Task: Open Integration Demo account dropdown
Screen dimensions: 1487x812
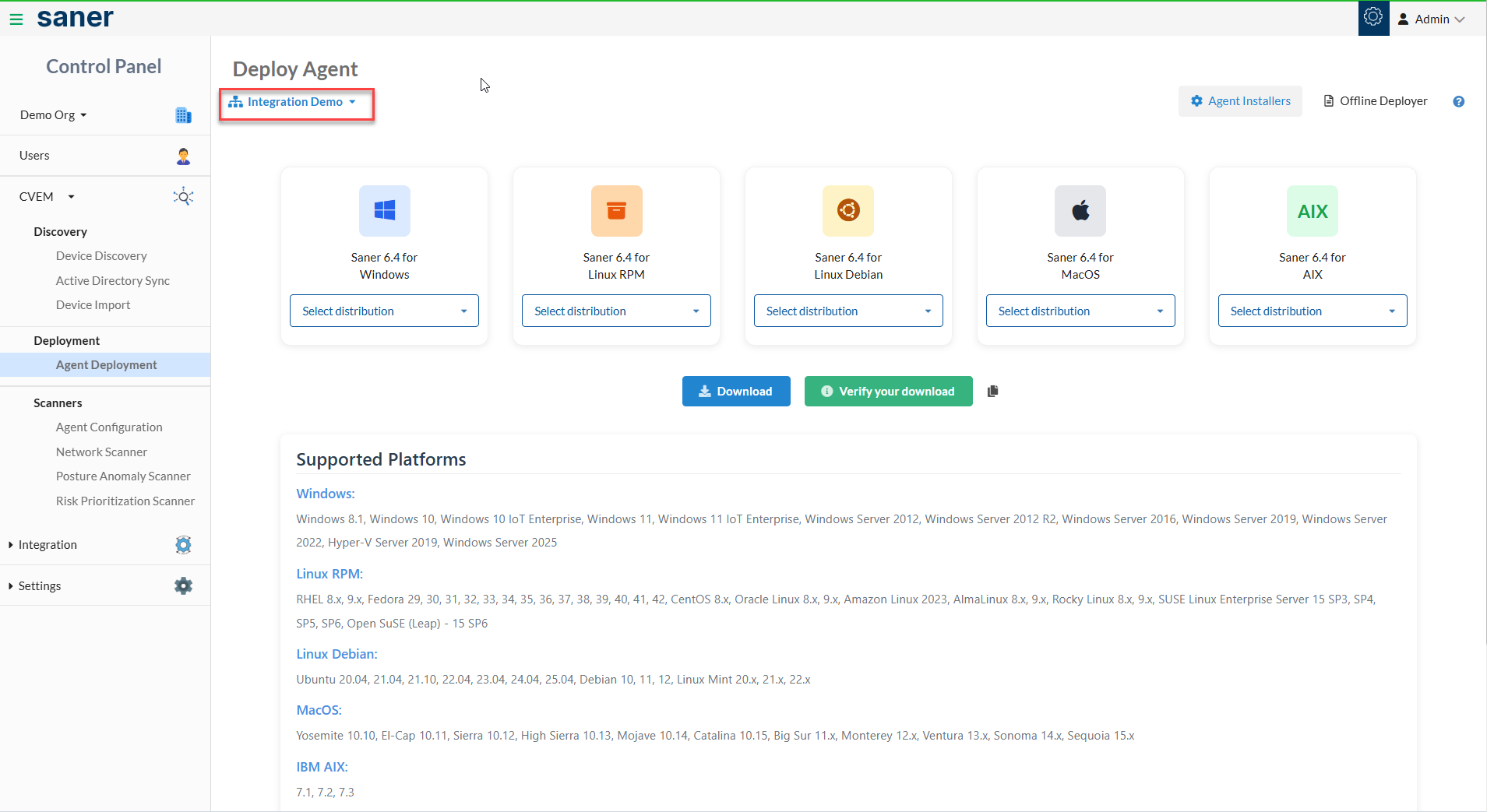Action: [x=292, y=102]
